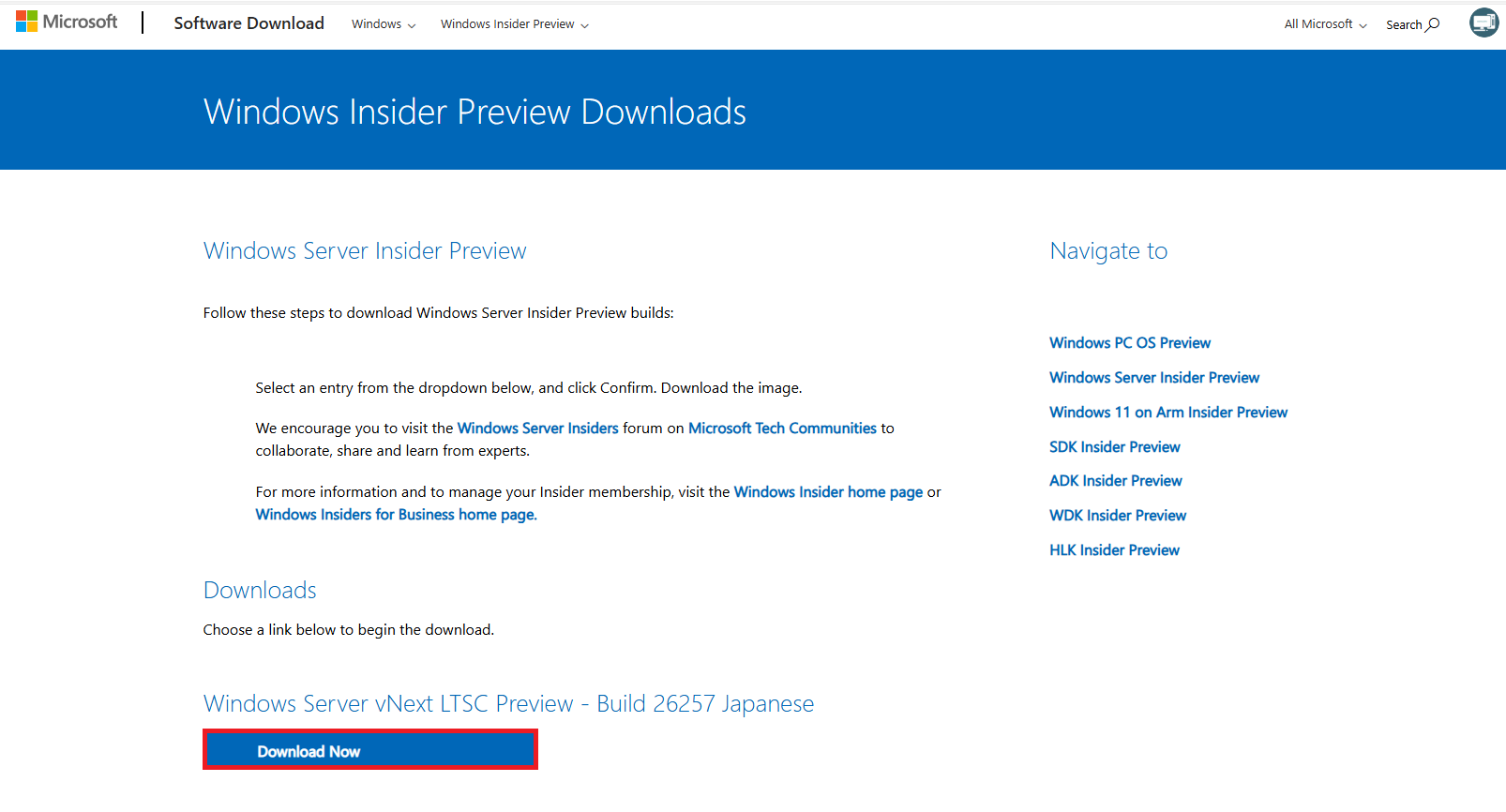The image size is (1506, 812).
Task: Go to Software Download home
Action: tap(248, 23)
